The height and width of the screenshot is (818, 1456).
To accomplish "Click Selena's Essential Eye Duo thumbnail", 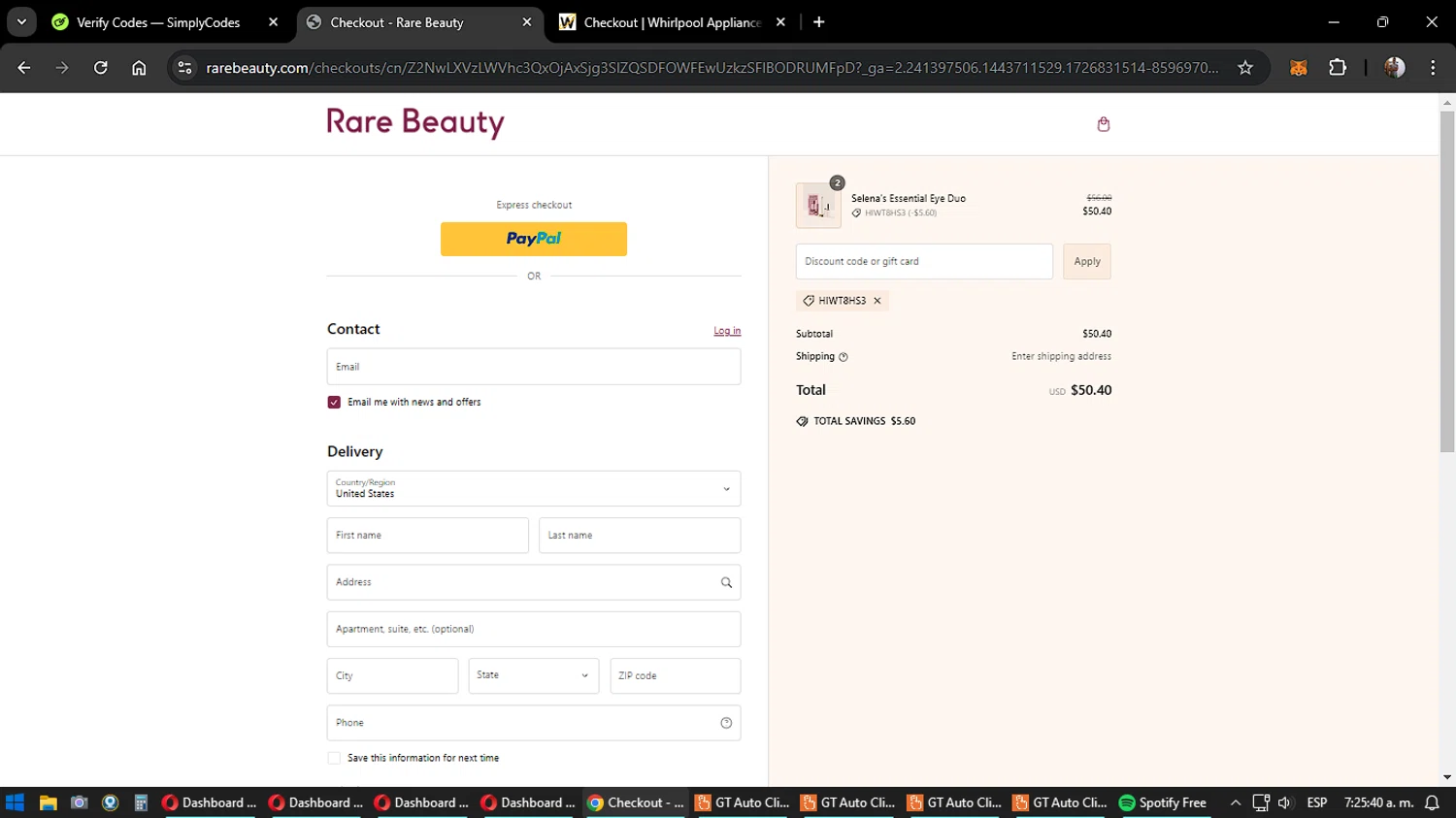I will [x=818, y=206].
